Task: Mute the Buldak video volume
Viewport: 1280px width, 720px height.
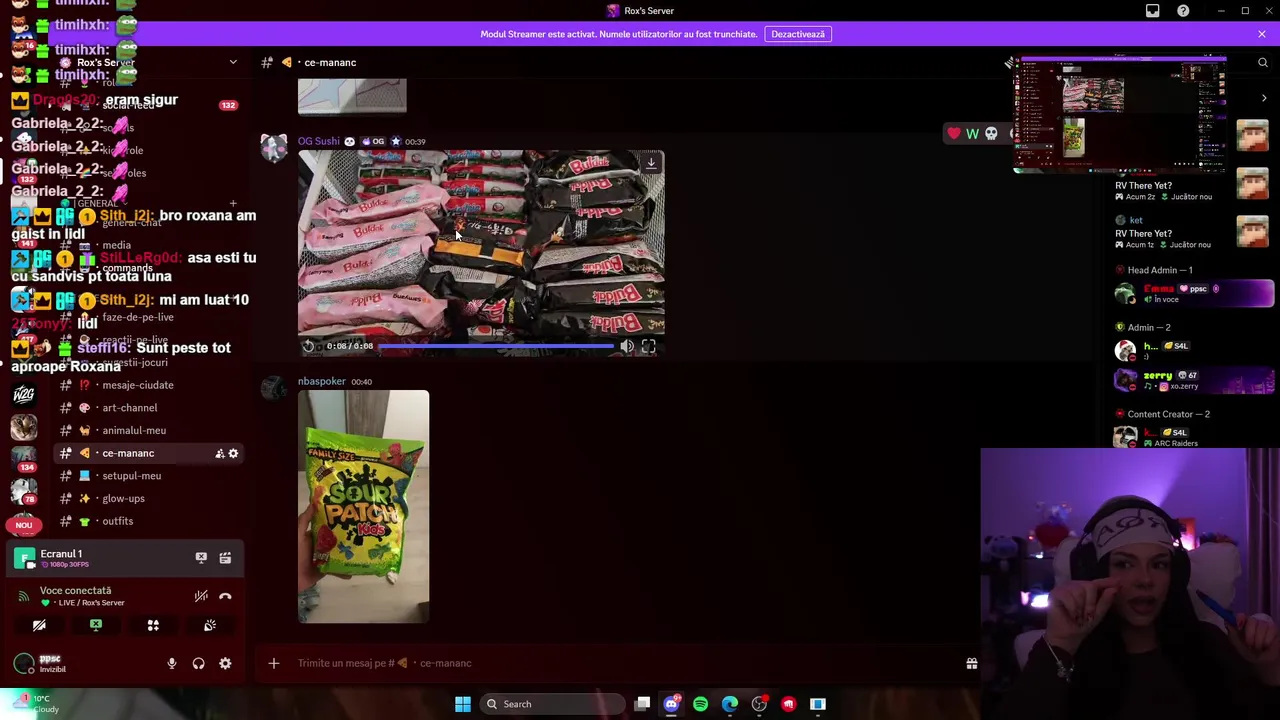Action: pyautogui.click(x=626, y=346)
